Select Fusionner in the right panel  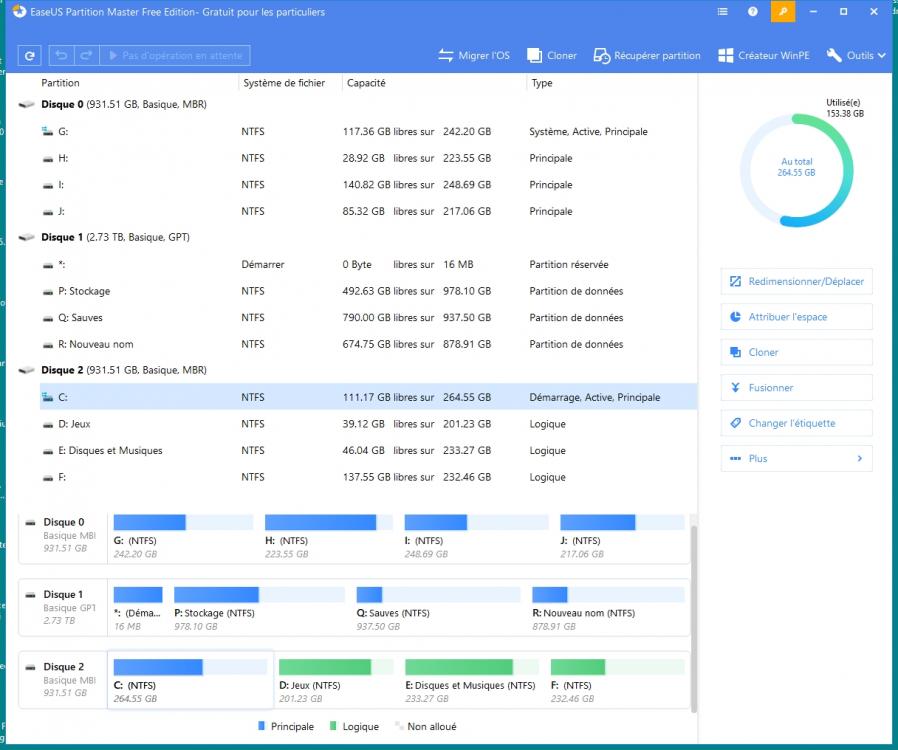point(796,388)
